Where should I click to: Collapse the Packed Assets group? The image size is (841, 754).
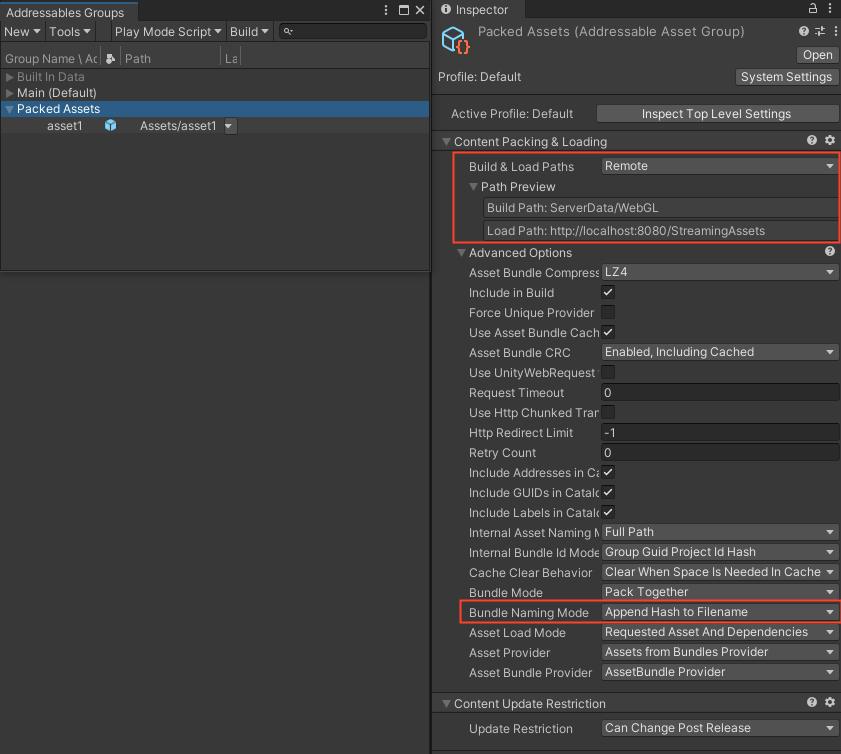[10, 108]
